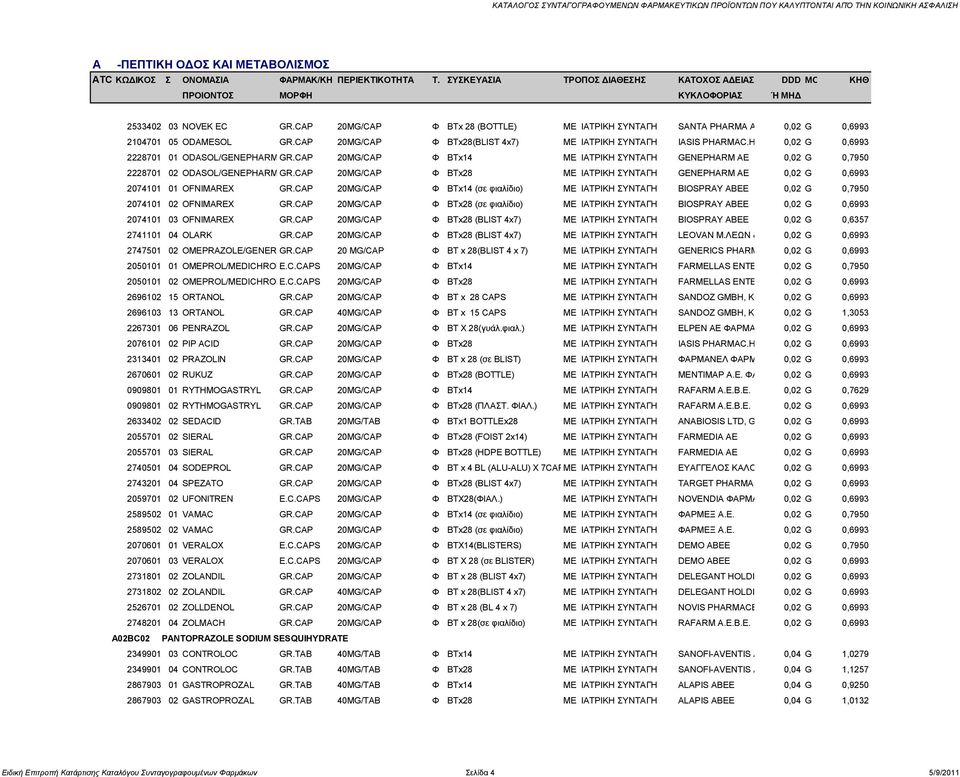Click packaging BTx28 (FOIST 2x14)
This screenshot has width=960, height=777.
pos(487,437)
